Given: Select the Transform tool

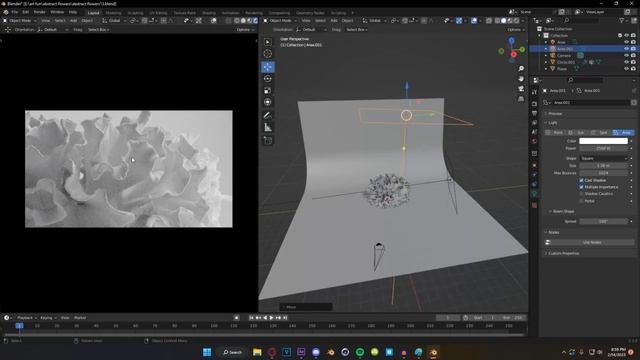Looking at the screenshot, I should coord(268,102).
